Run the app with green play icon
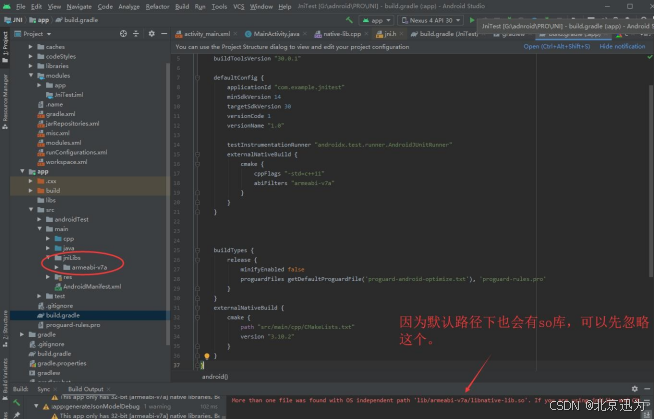The width and height of the screenshot is (654, 420). (x=472, y=20)
